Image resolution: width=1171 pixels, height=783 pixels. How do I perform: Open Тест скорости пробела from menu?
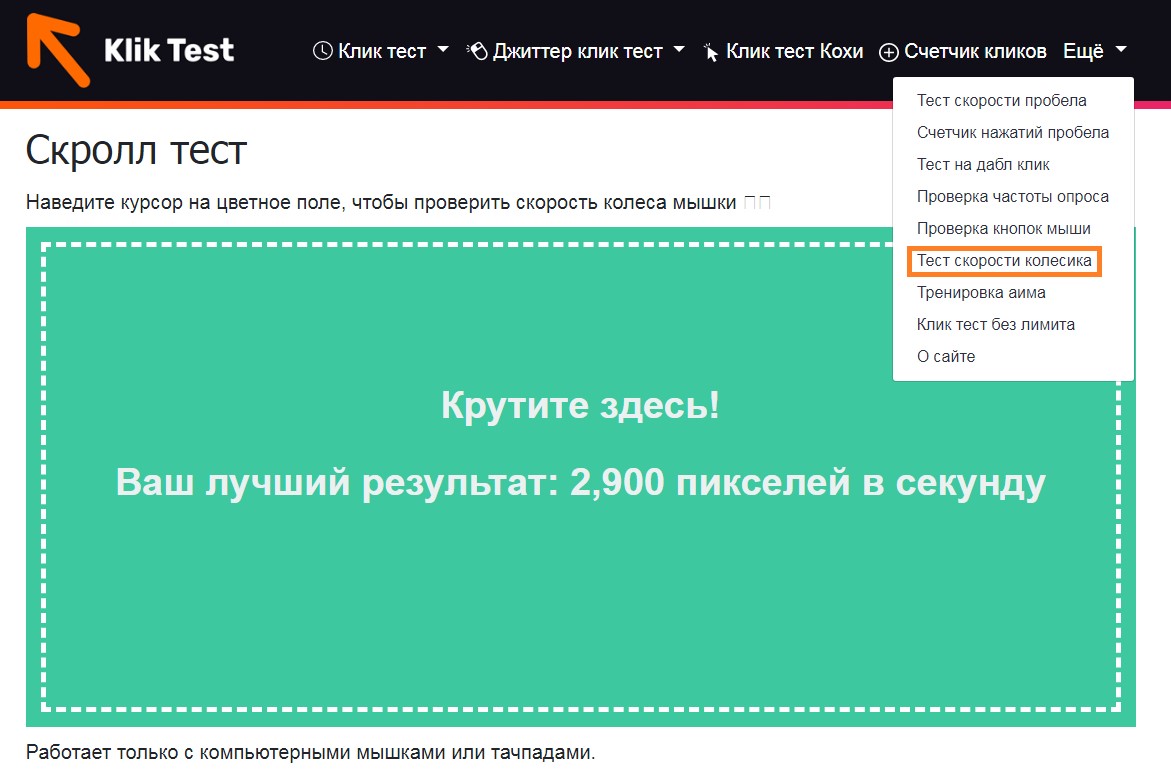click(x=1001, y=100)
